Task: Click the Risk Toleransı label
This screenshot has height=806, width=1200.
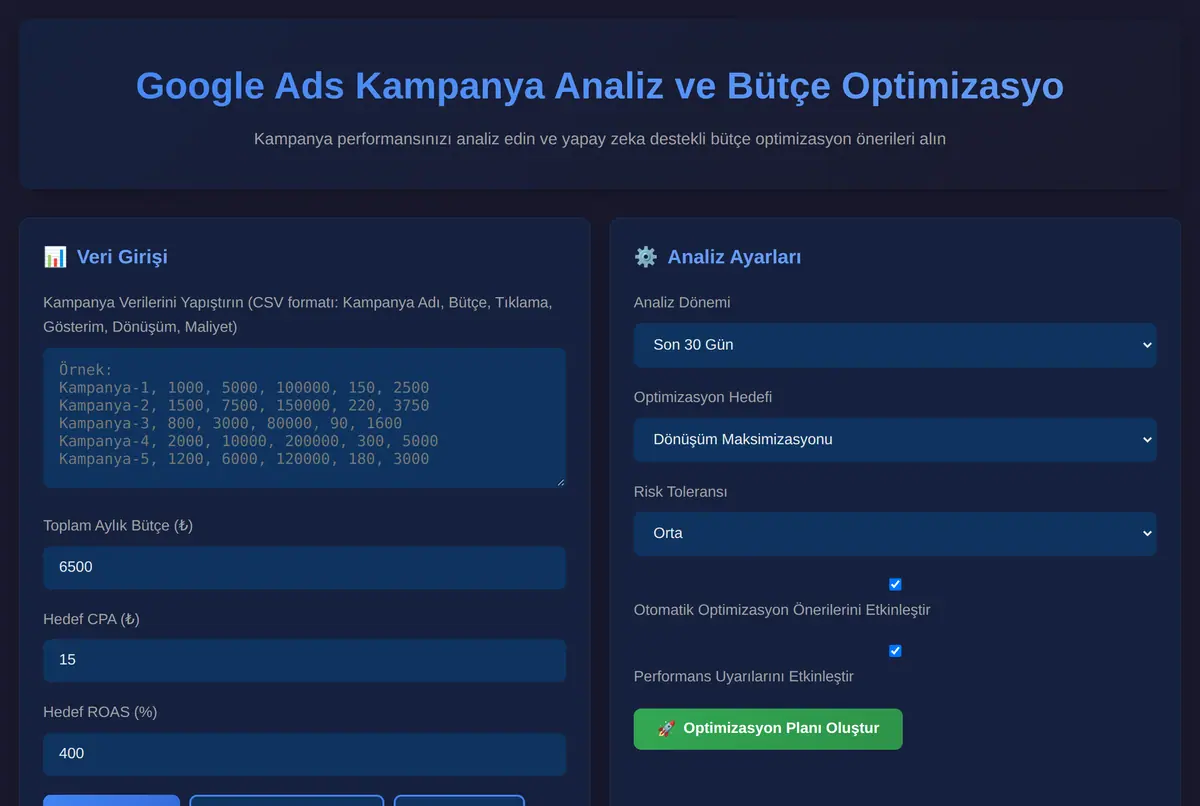Action: pyautogui.click(x=680, y=492)
